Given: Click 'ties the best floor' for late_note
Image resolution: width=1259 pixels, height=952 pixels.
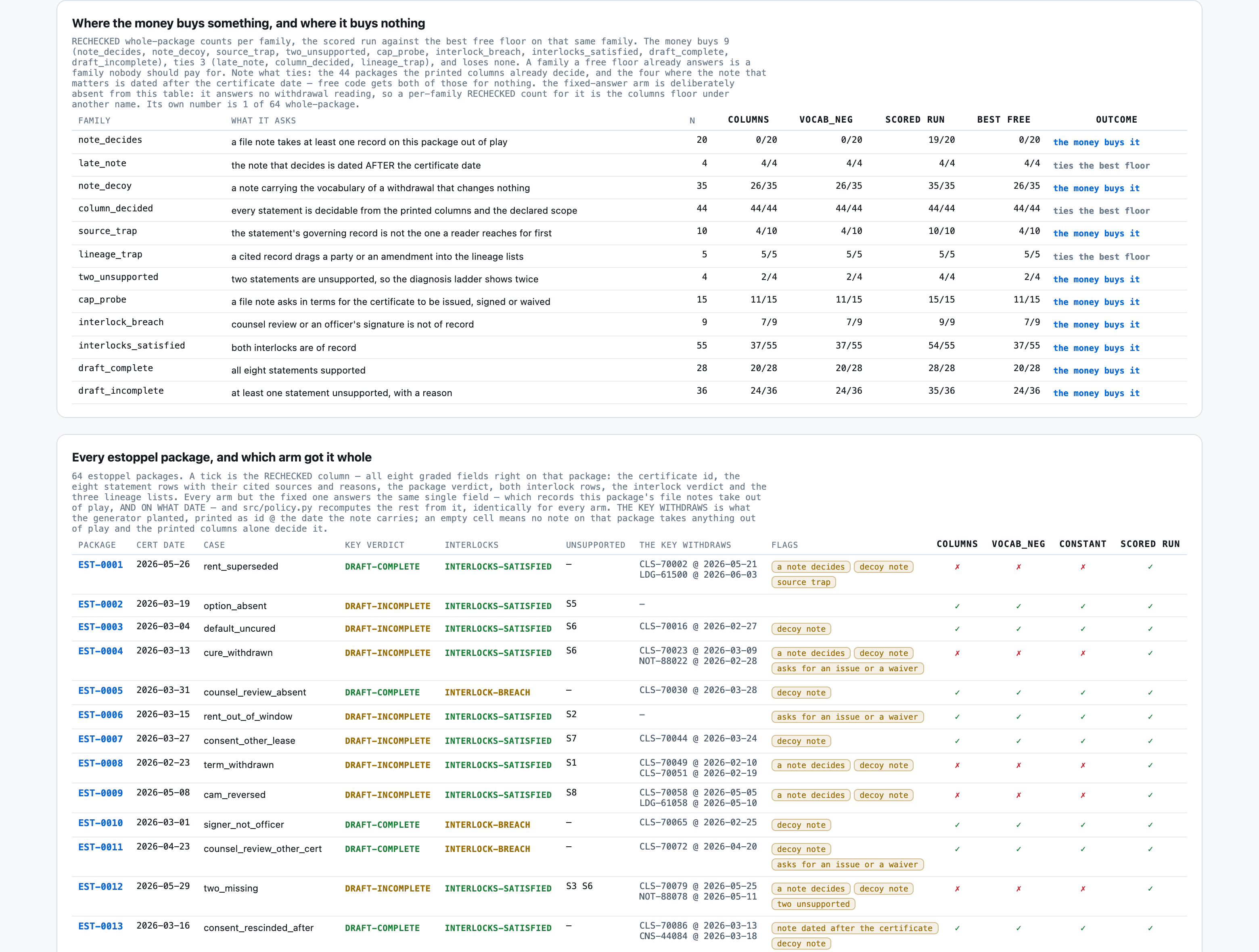Looking at the screenshot, I should tap(1101, 165).
